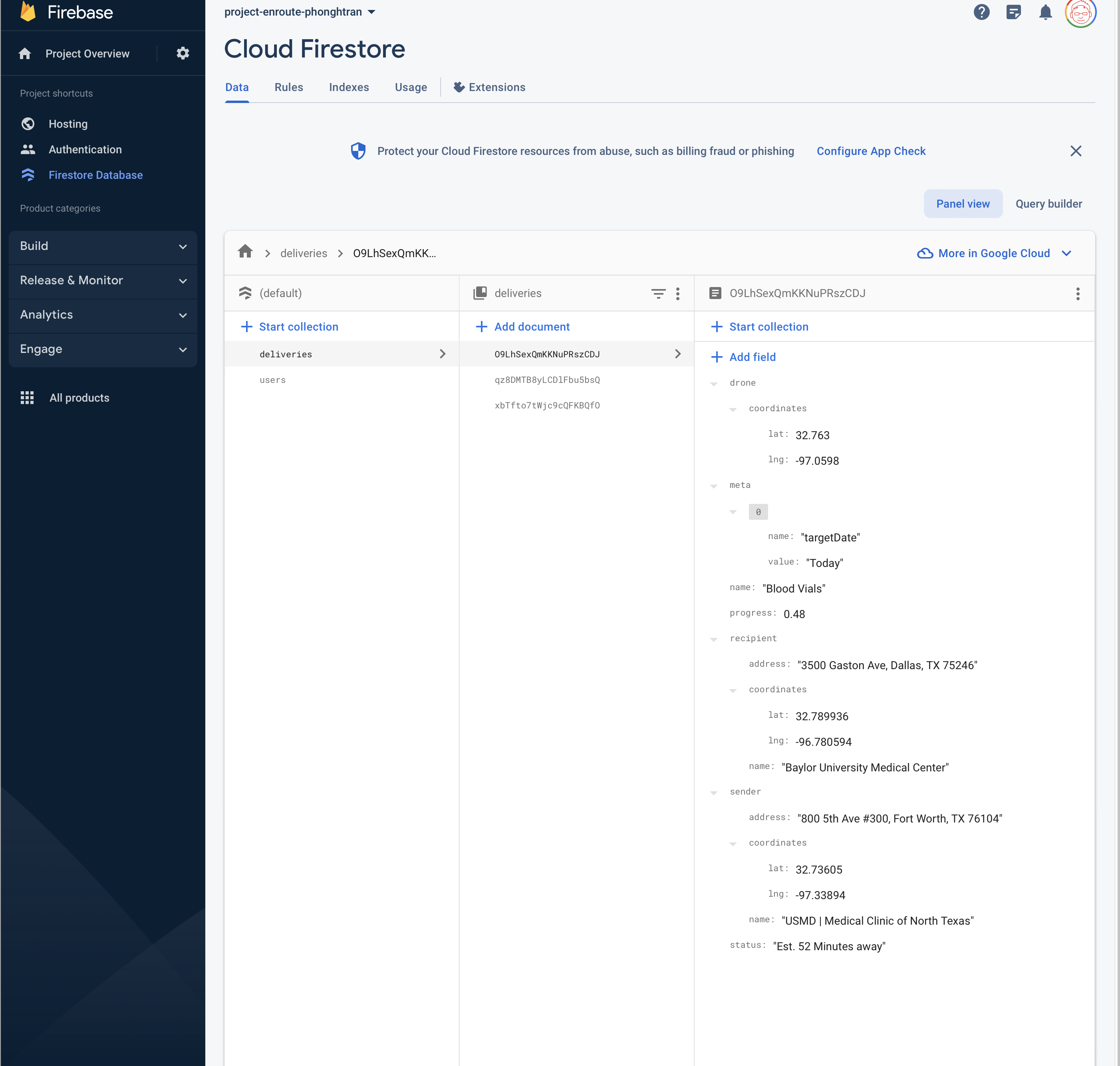Click the Google Cloud icon
Image resolution: width=1120 pixels, height=1066 pixels.
[x=925, y=254]
